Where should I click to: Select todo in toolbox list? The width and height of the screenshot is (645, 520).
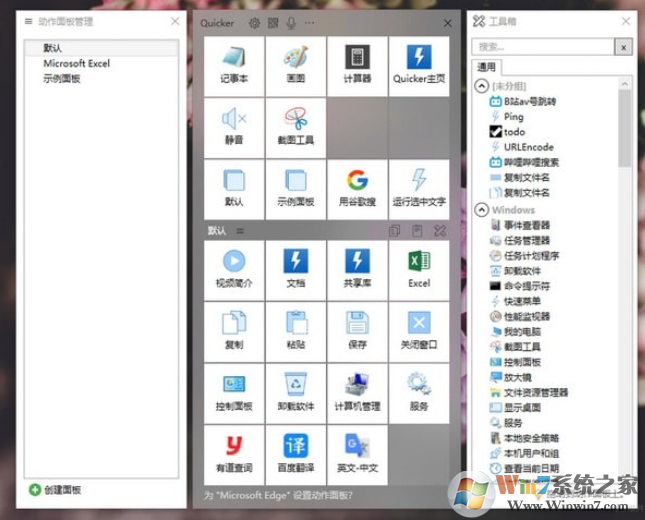[507, 132]
